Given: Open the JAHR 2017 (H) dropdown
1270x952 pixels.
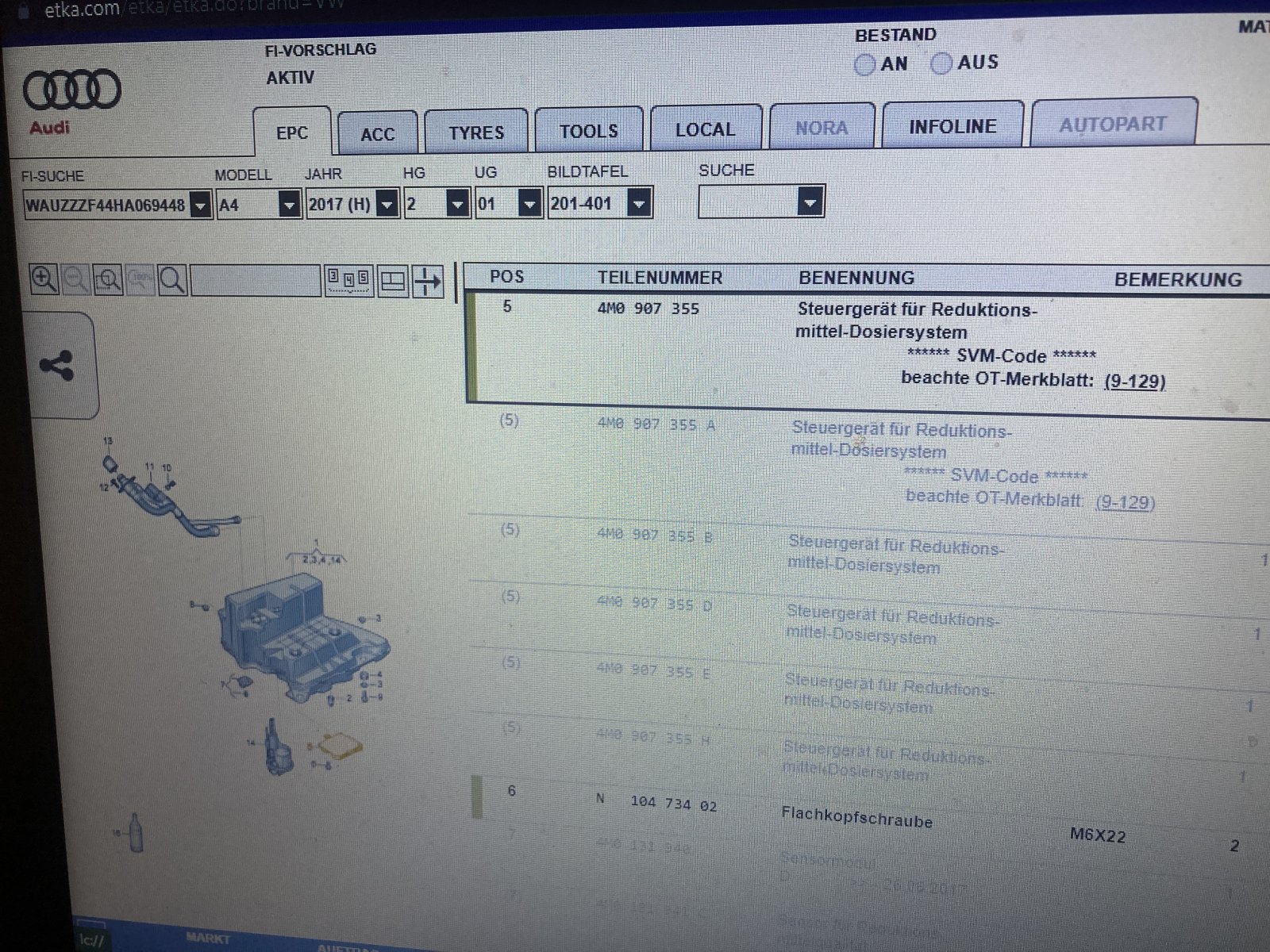Looking at the screenshot, I should (387, 204).
